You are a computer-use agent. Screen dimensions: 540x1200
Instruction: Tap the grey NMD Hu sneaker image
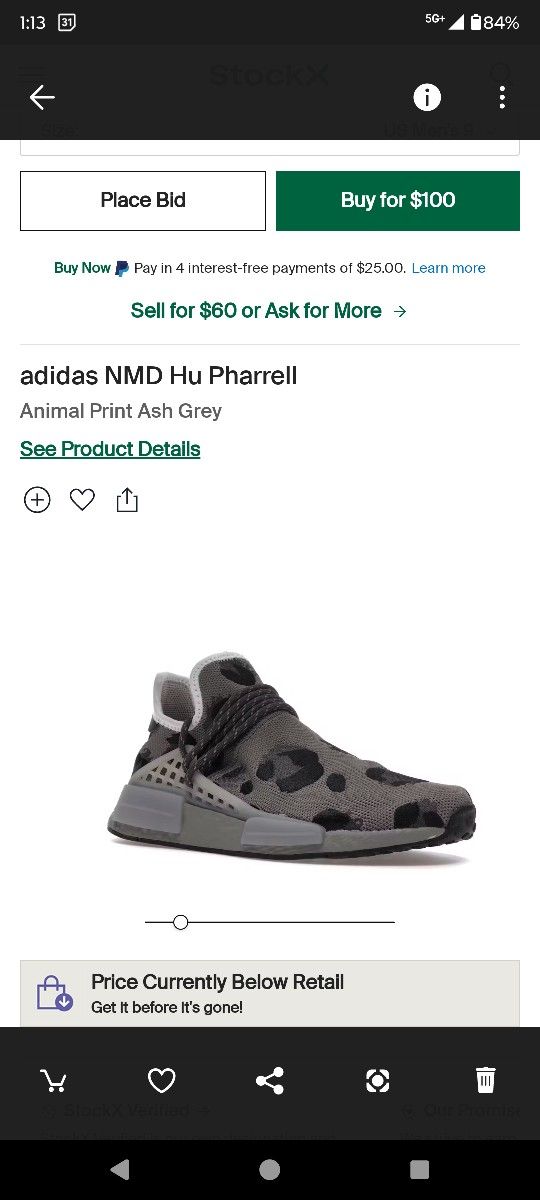pyautogui.click(x=290, y=757)
